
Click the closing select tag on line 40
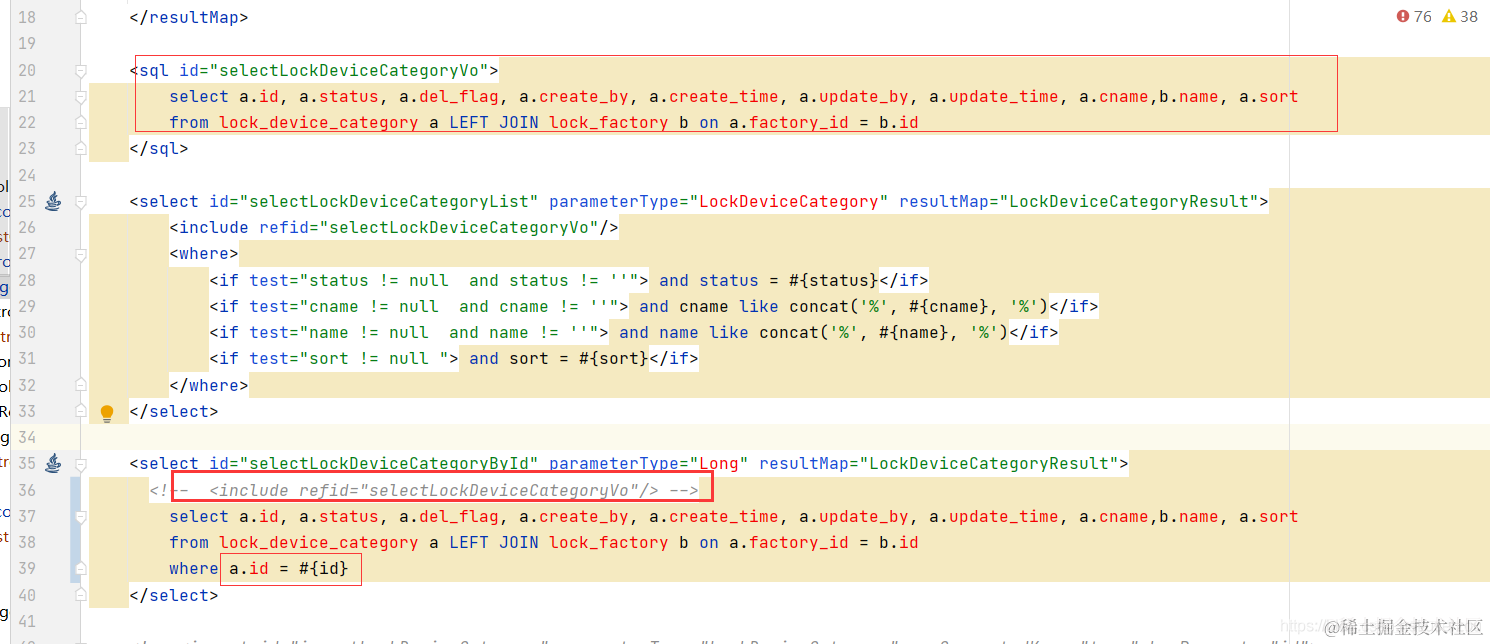[174, 595]
